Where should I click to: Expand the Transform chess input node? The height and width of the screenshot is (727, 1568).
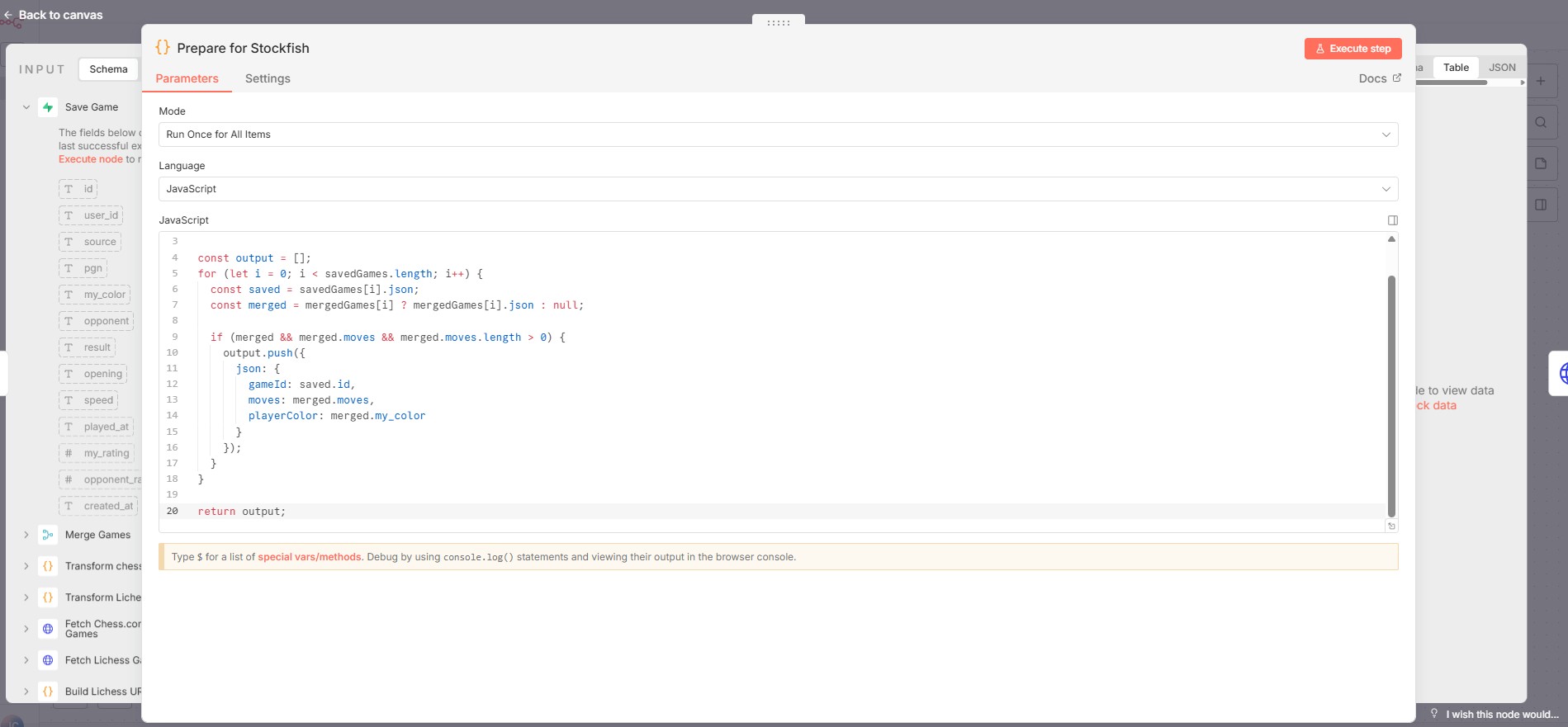point(26,566)
